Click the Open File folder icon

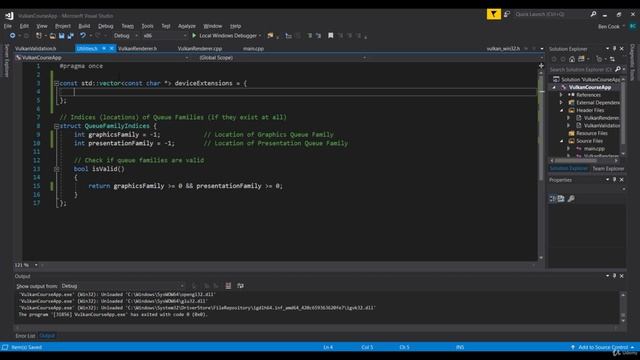click(52, 36)
